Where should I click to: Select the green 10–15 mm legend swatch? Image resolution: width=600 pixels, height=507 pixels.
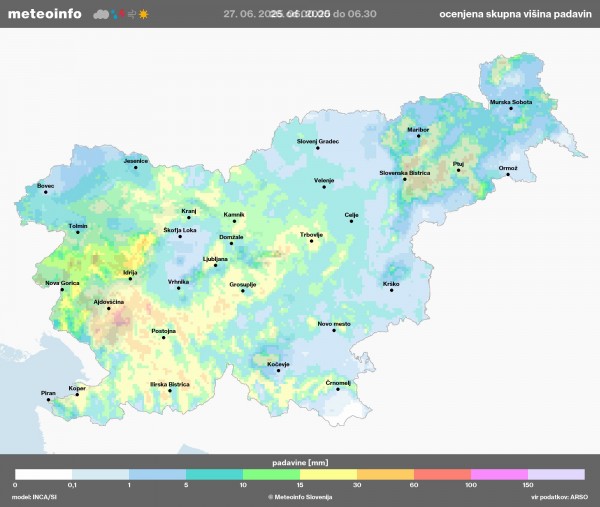pyautogui.click(x=271, y=474)
